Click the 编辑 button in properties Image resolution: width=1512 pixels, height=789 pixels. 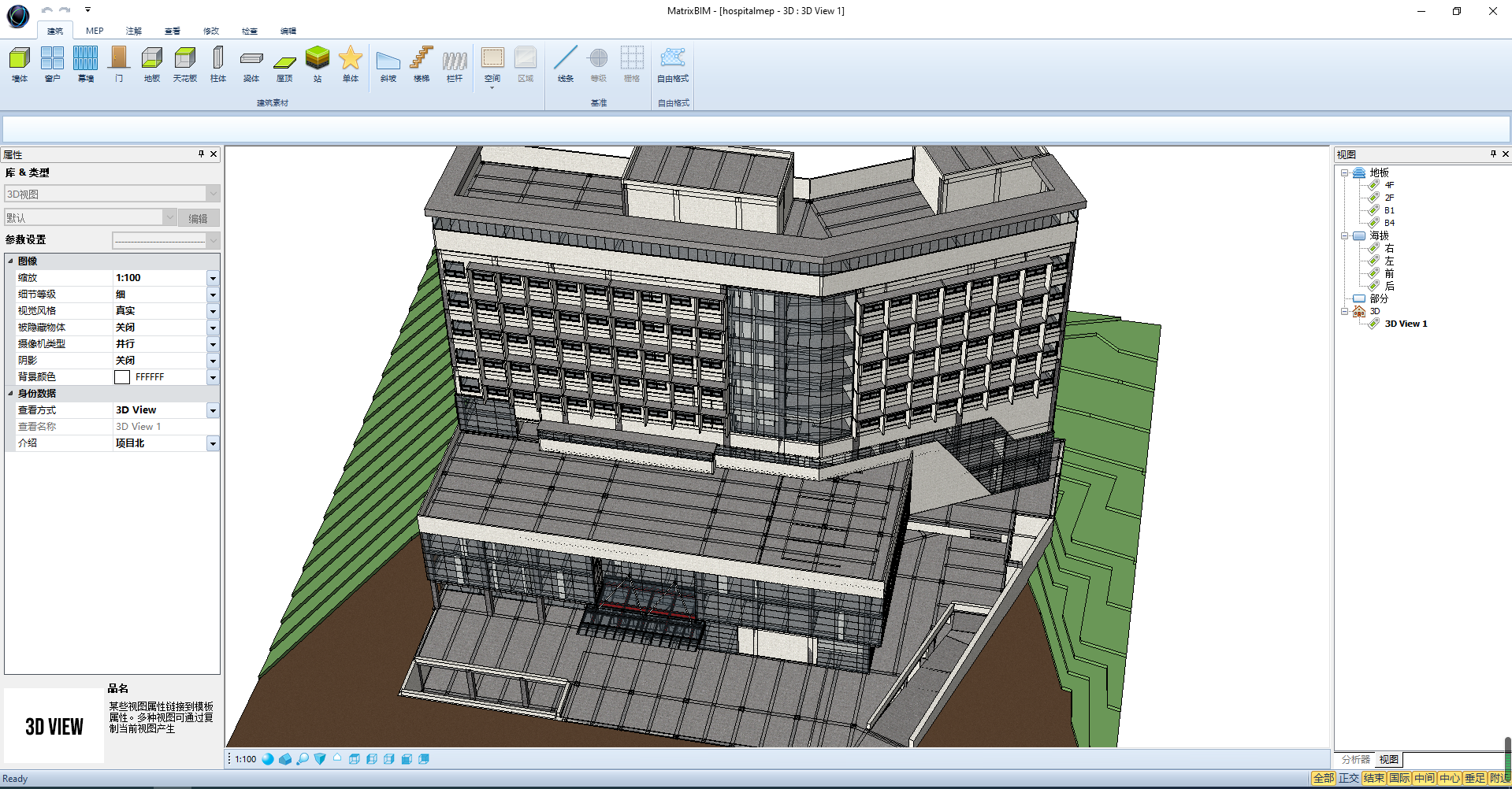click(199, 218)
